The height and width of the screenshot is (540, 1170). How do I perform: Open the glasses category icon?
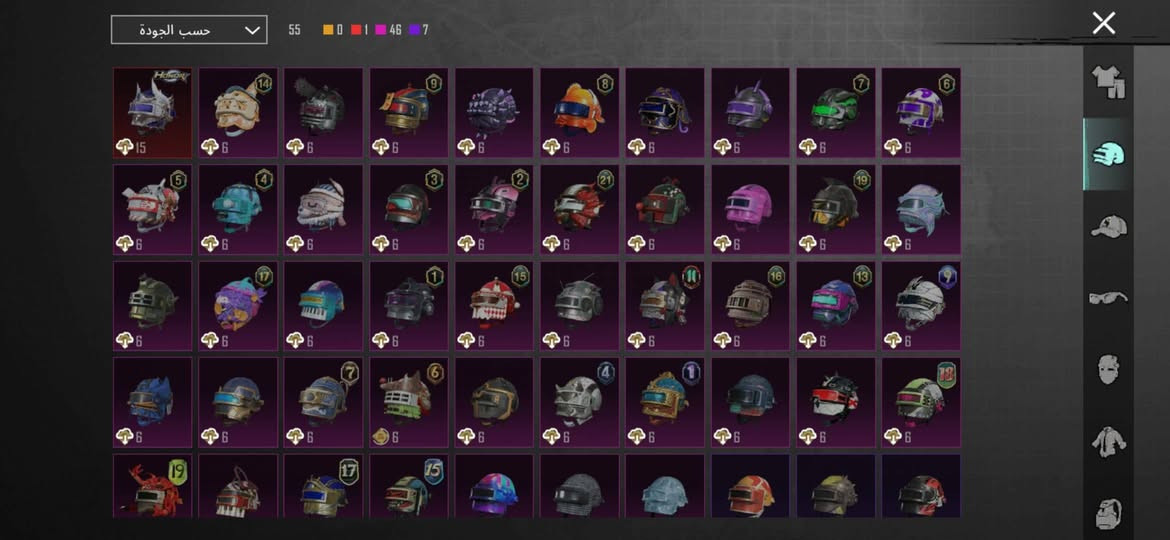pos(1108,298)
